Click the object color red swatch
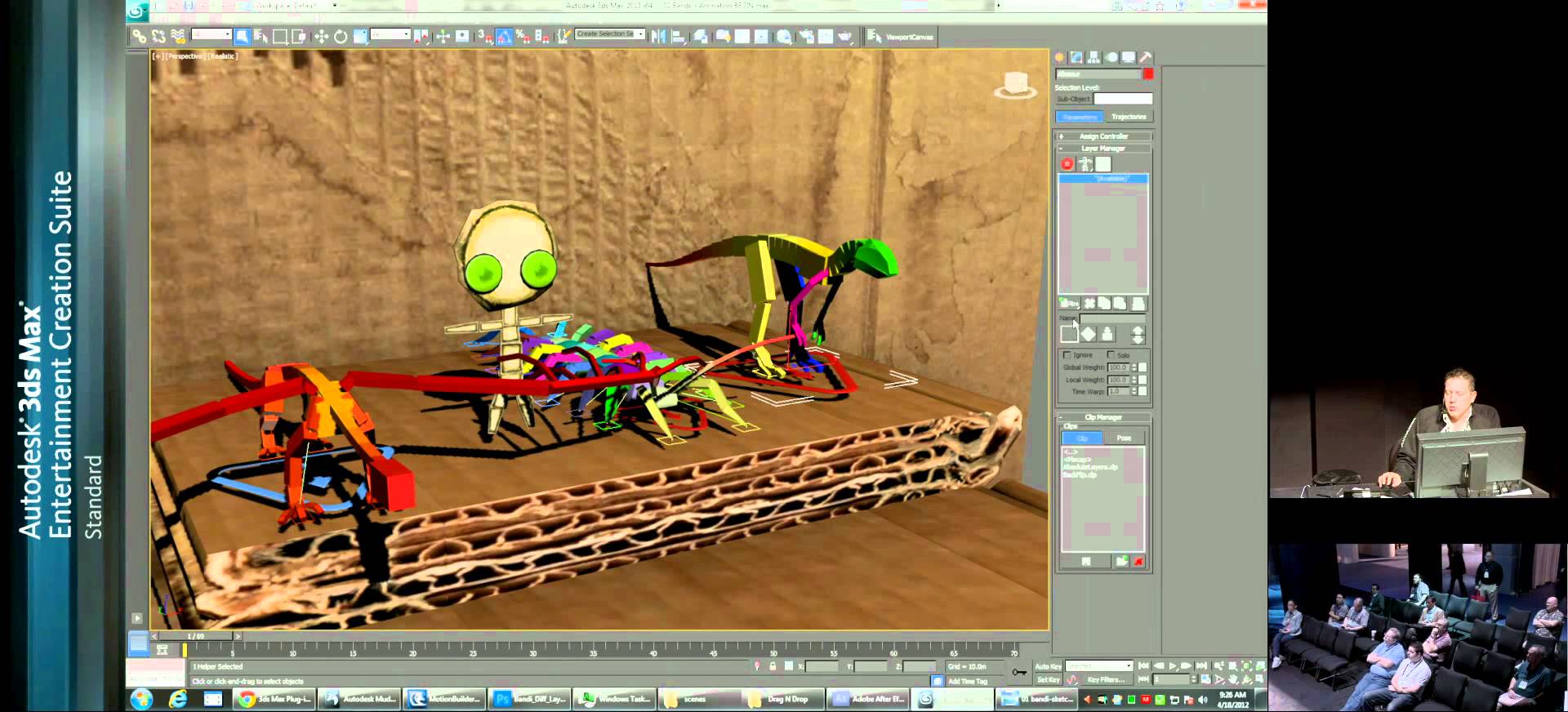Viewport: 1568px width, 712px height. 1148,74
